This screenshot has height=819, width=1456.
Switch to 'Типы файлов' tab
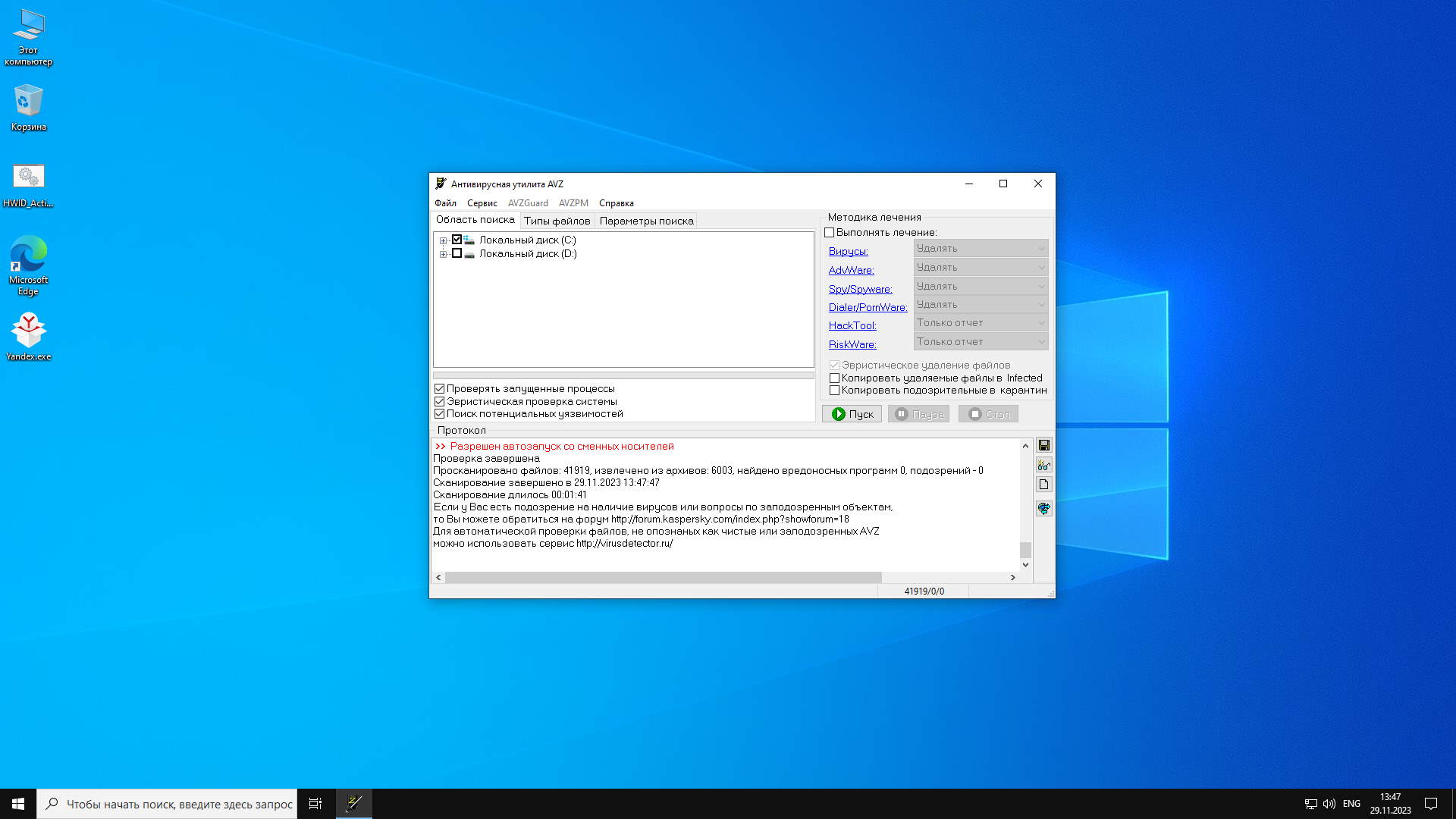[557, 221]
